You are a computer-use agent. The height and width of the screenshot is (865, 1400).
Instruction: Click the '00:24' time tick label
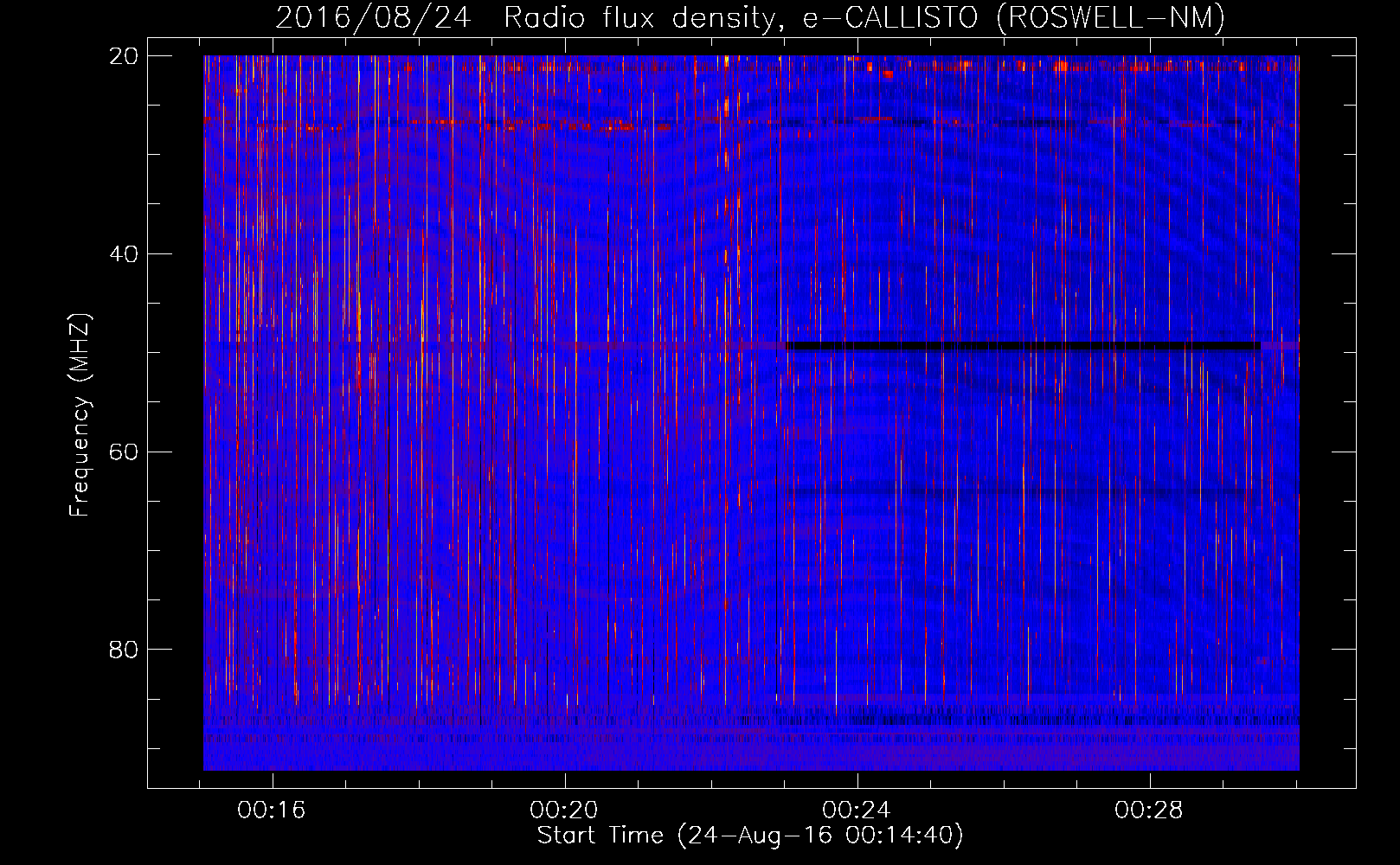(857, 810)
